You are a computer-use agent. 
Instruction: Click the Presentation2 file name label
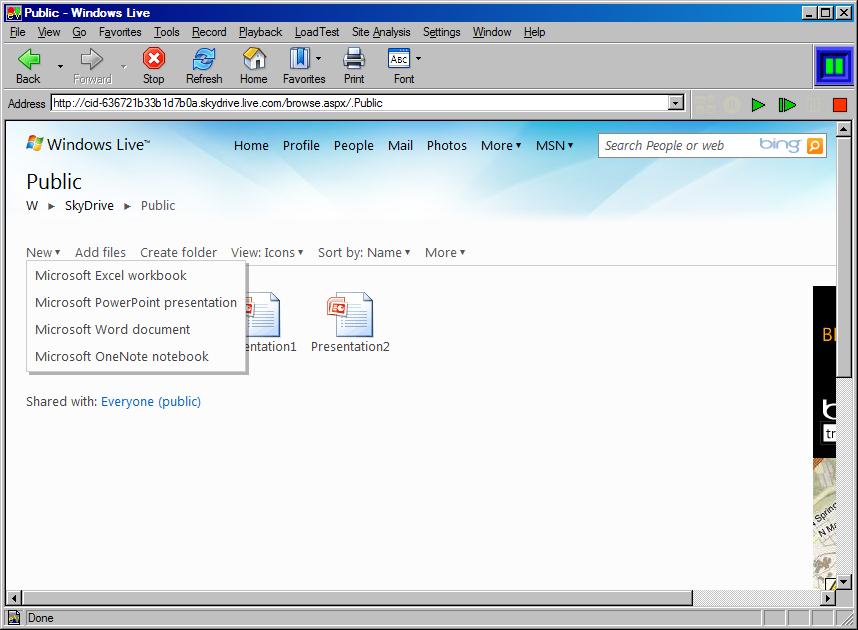[x=350, y=346]
